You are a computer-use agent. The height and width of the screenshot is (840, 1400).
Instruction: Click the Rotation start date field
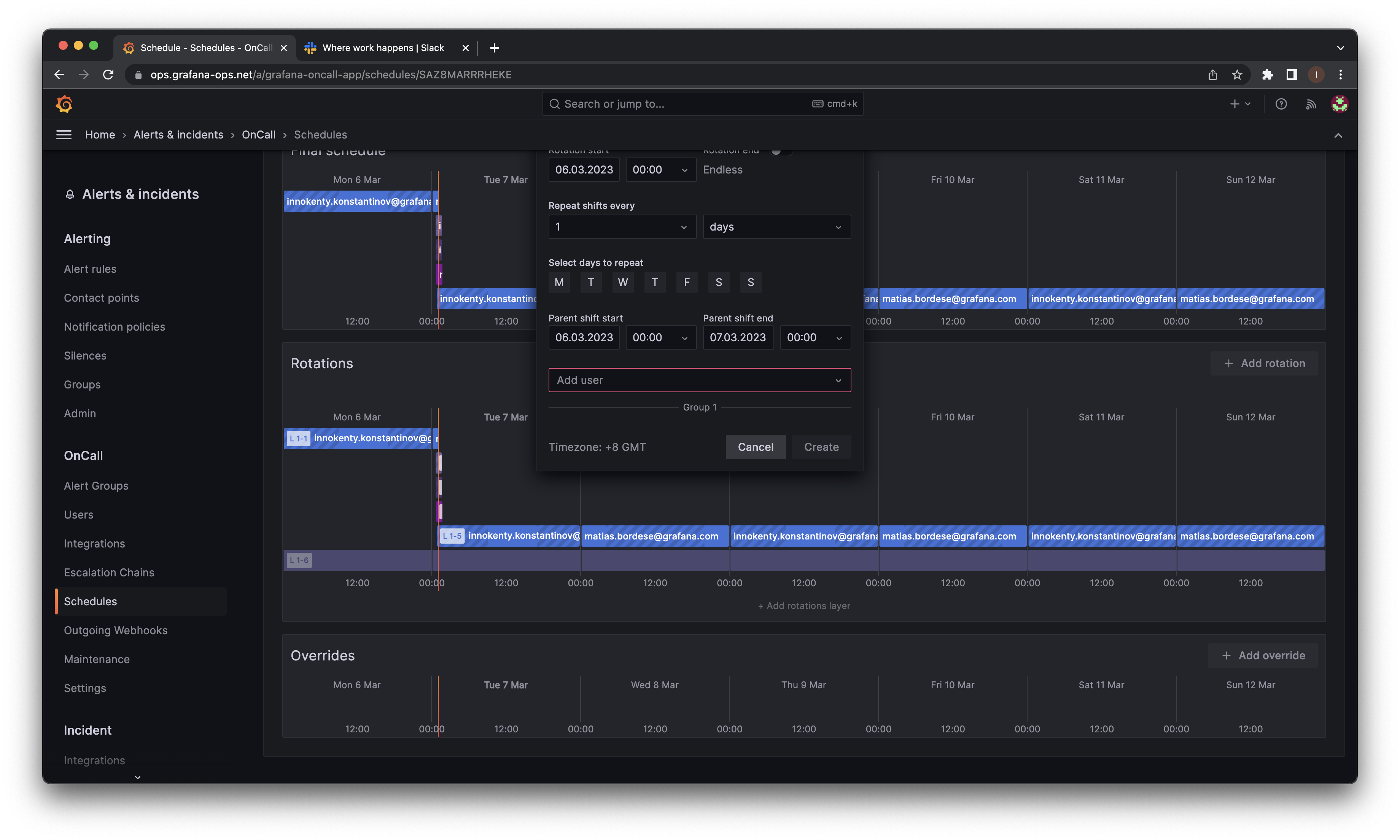pos(584,169)
